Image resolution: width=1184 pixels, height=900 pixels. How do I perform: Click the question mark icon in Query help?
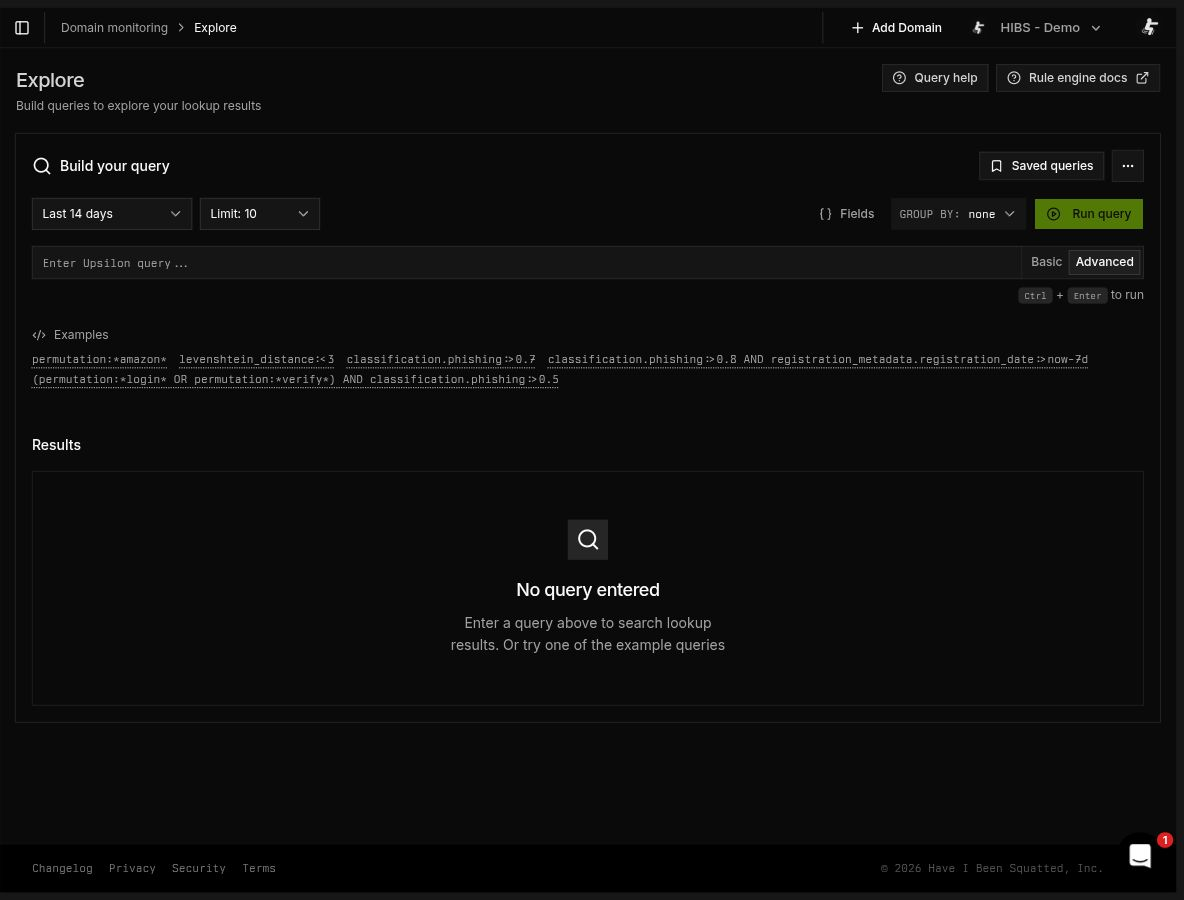899,78
